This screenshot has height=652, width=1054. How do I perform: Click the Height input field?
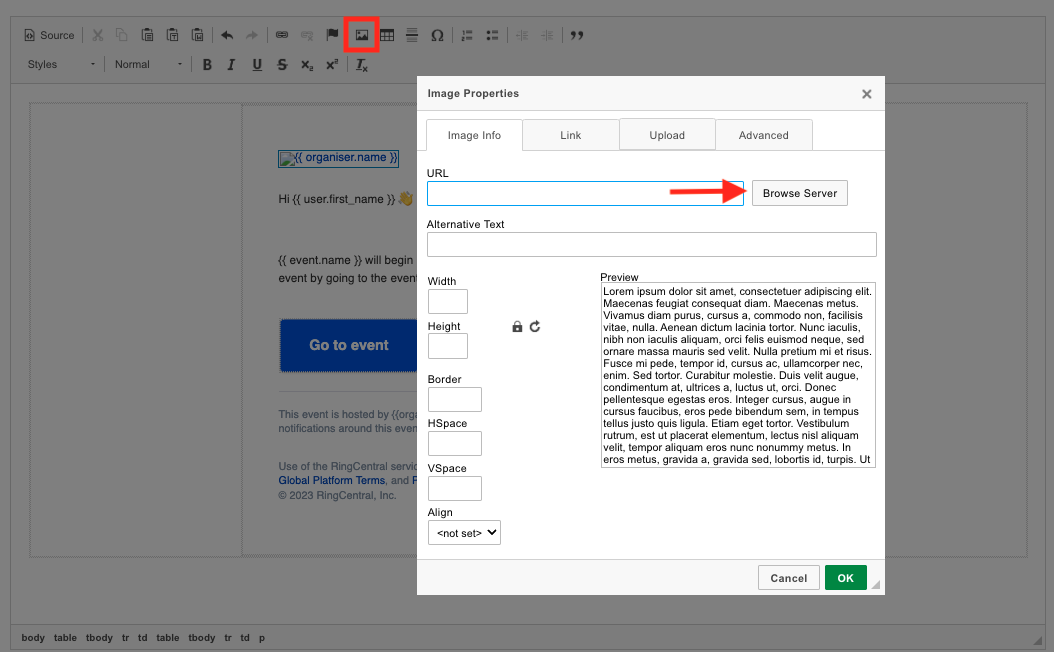448,346
